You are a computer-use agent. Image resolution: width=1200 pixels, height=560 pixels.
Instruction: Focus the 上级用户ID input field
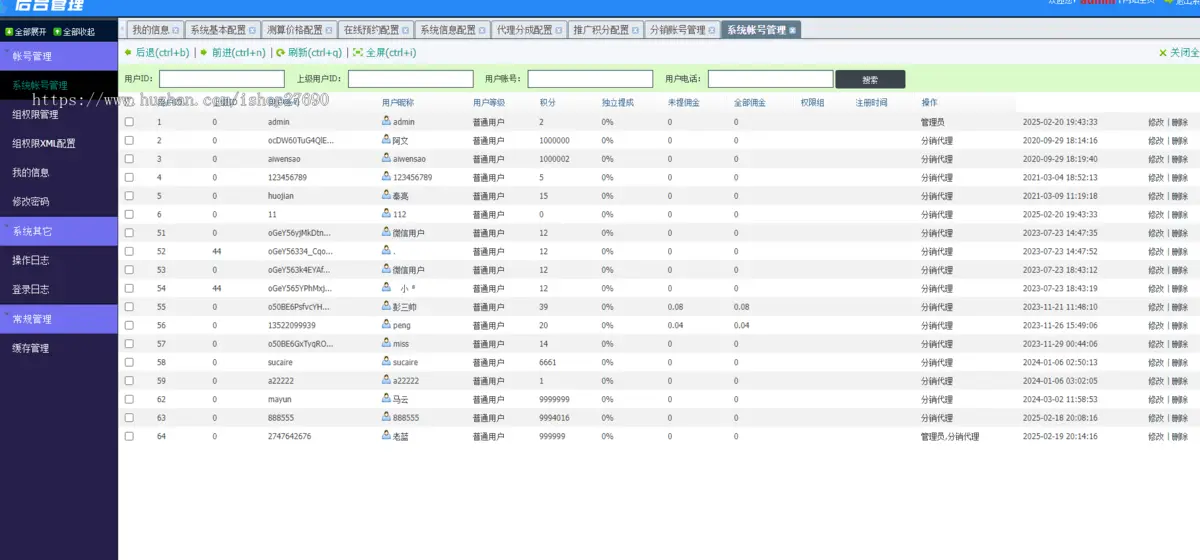411,79
